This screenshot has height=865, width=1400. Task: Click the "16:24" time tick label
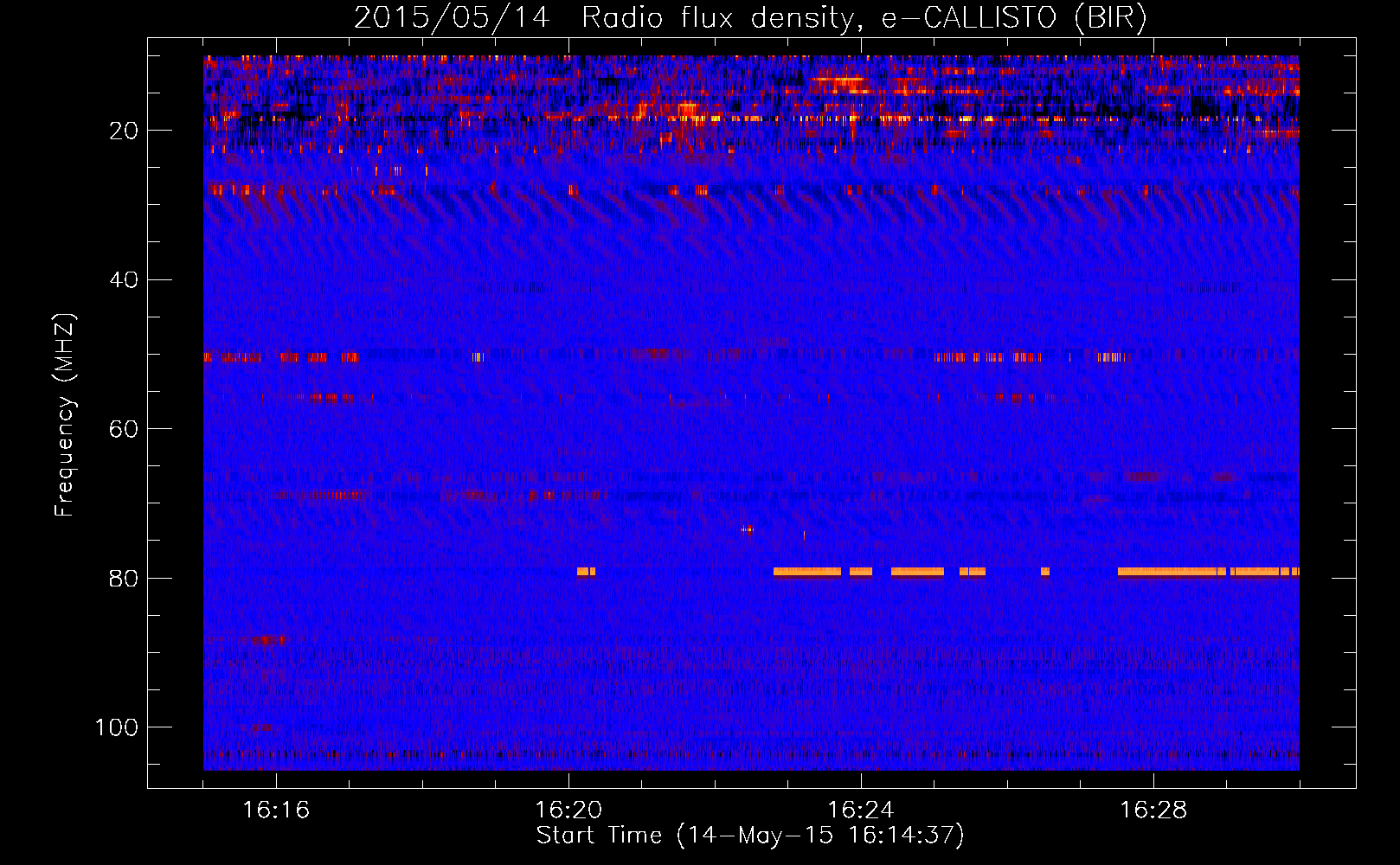point(861,810)
